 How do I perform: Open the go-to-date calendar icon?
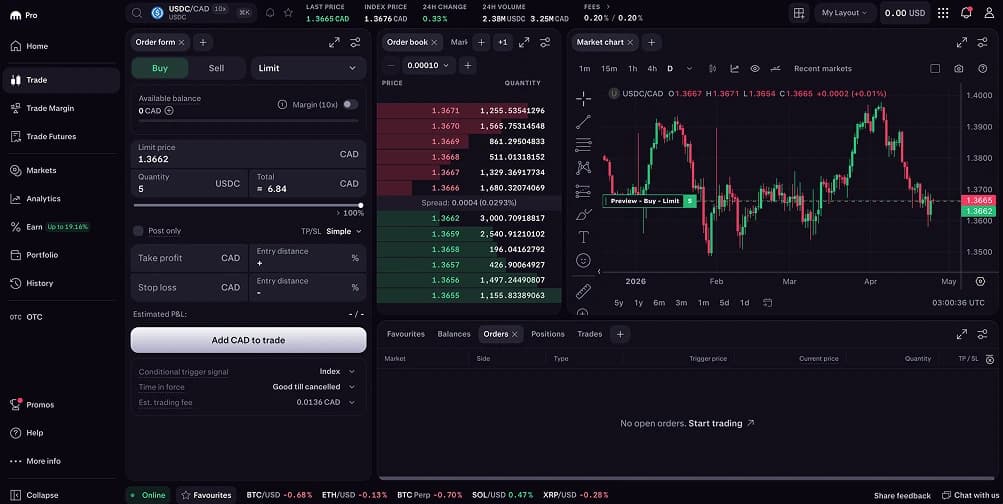click(767, 303)
